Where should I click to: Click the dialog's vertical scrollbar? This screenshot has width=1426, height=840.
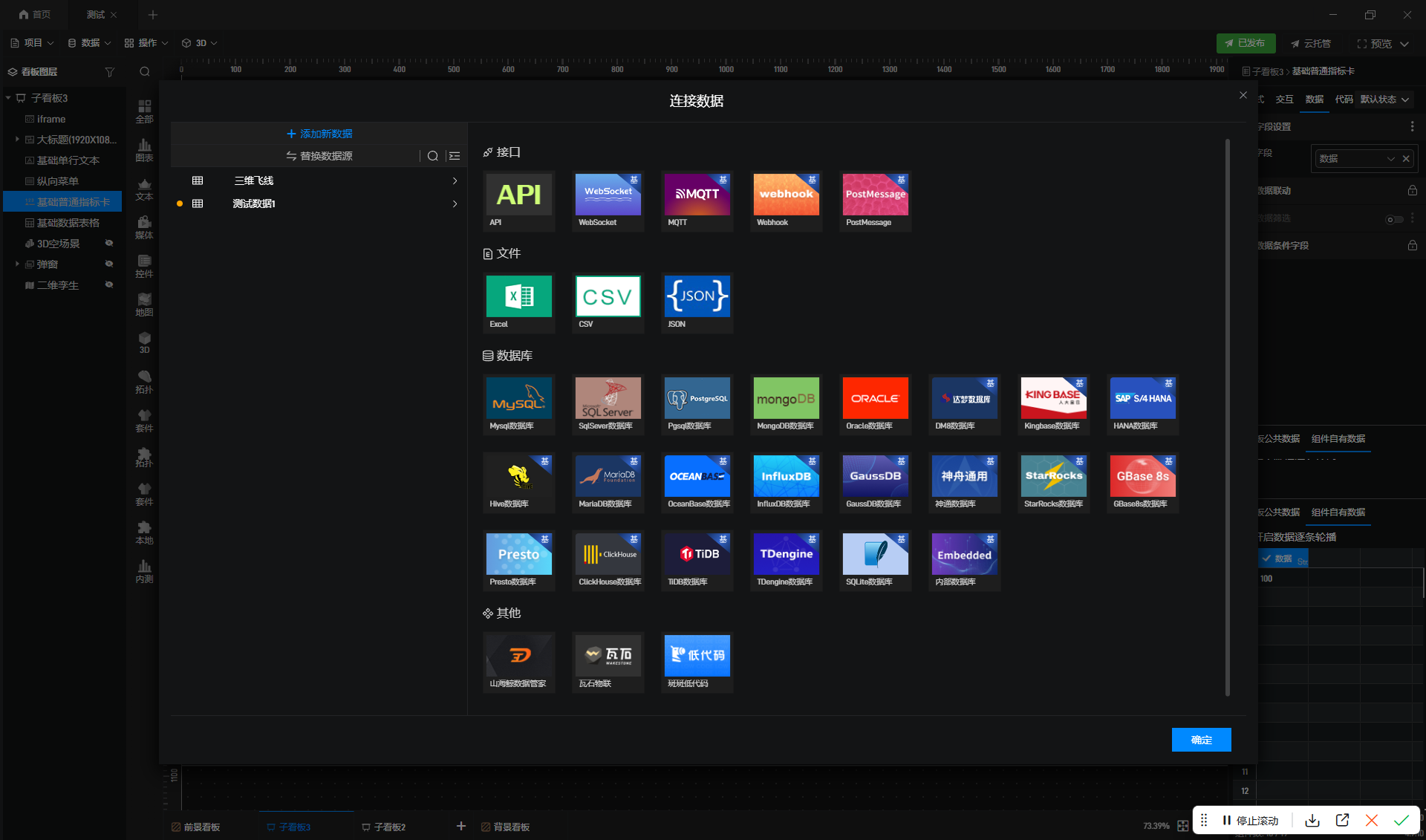1227,417
